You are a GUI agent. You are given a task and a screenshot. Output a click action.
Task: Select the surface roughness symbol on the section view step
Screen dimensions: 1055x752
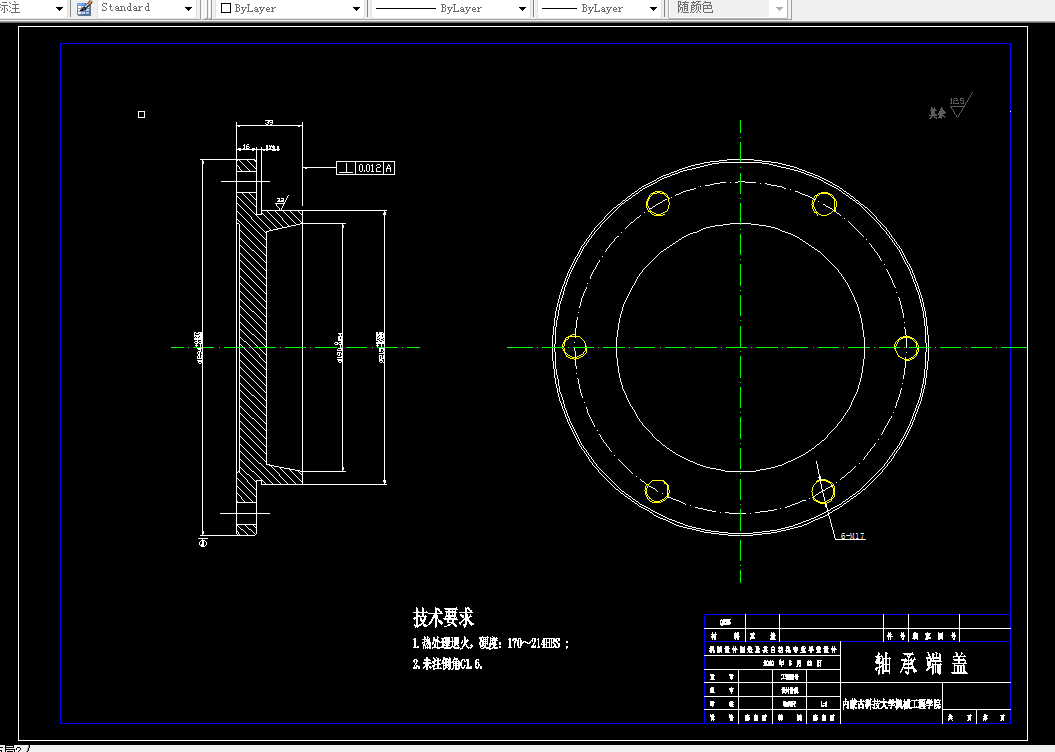point(282,201)
